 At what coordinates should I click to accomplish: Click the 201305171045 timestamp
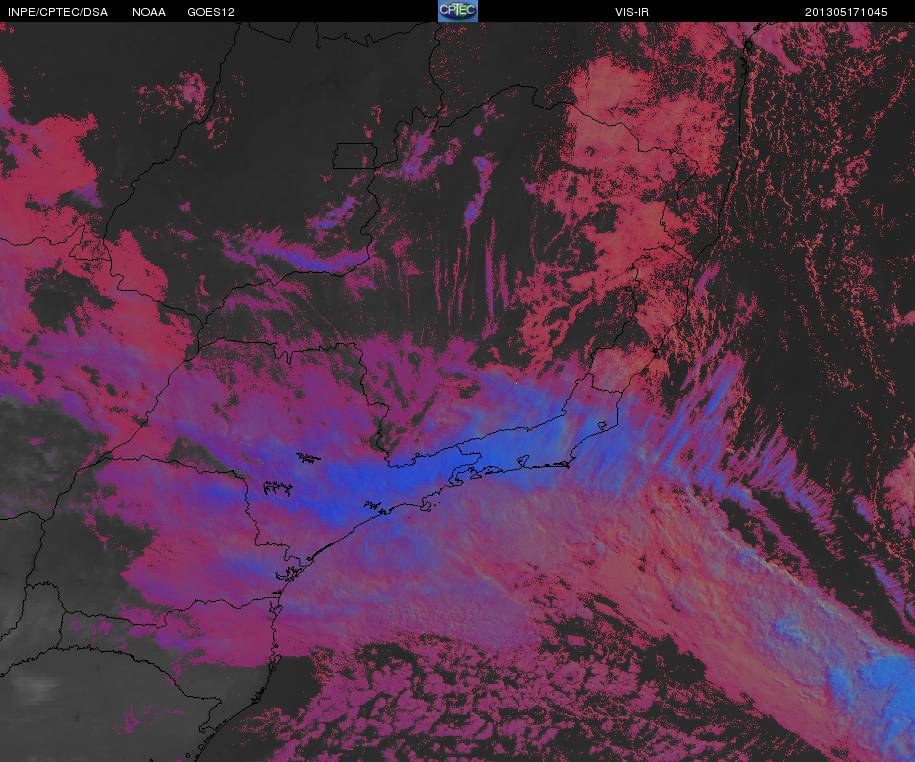pos(846,12)
